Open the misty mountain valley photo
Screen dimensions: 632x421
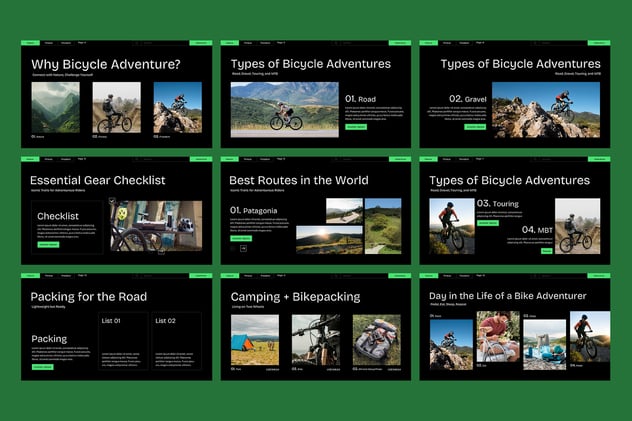[x=55, y=107]
